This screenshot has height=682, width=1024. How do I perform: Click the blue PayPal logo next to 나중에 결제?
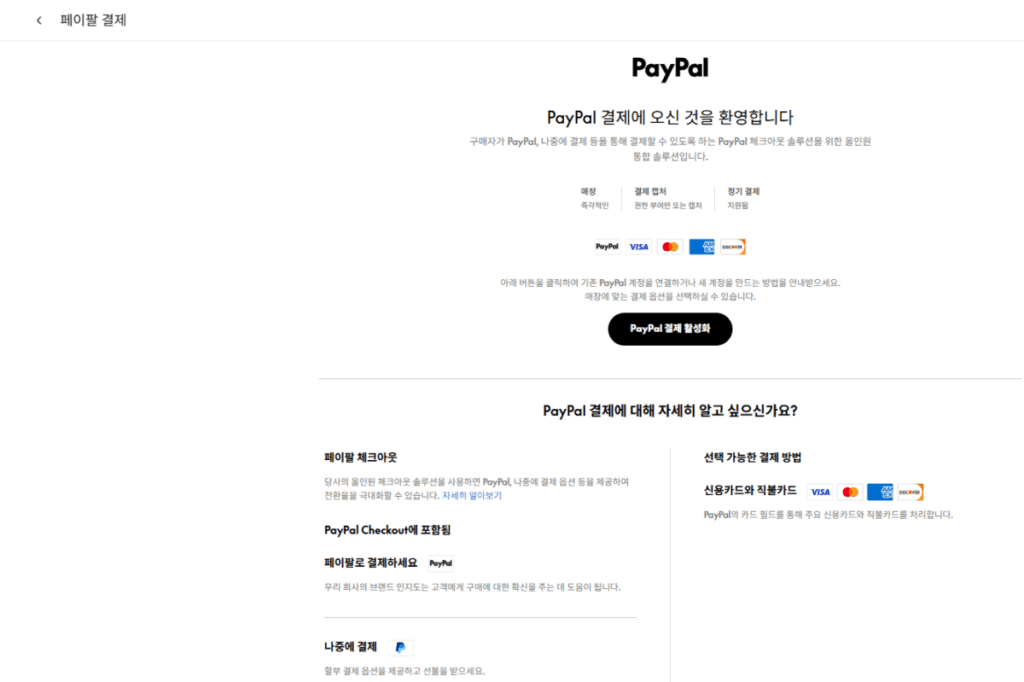coord(400,647)
